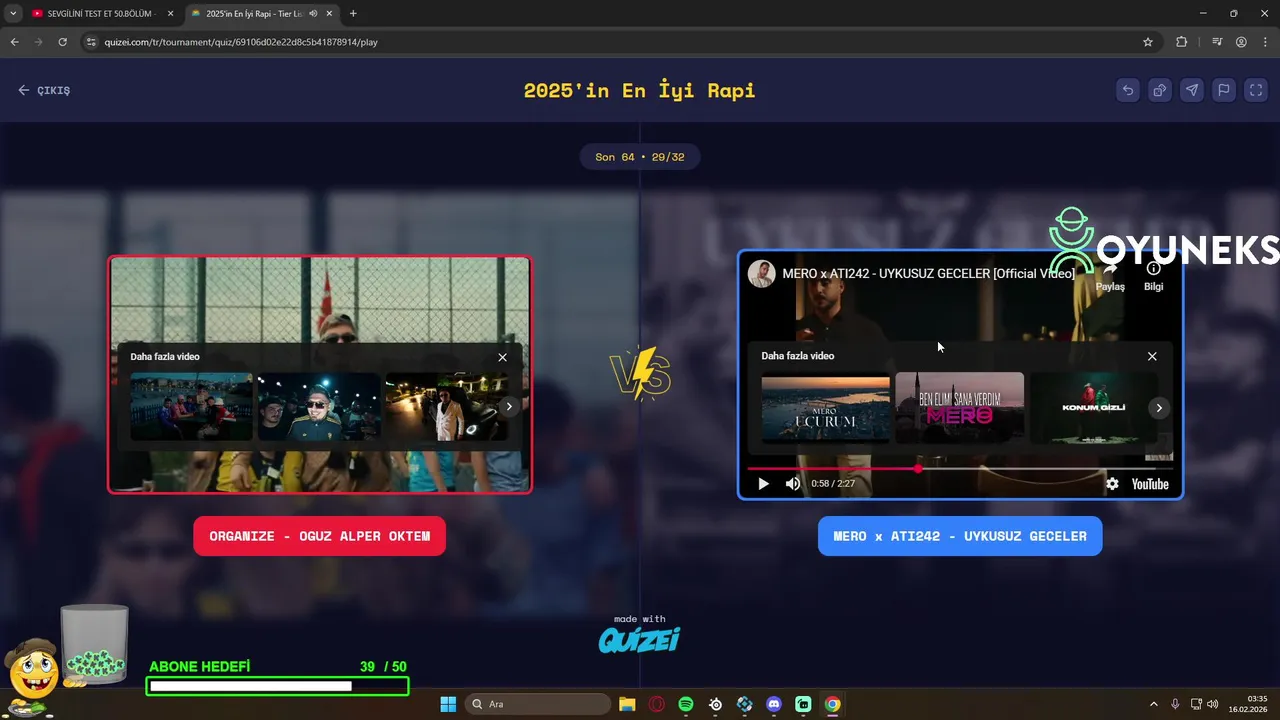Open the media control icon in the Chrome toolbar

1217,42
